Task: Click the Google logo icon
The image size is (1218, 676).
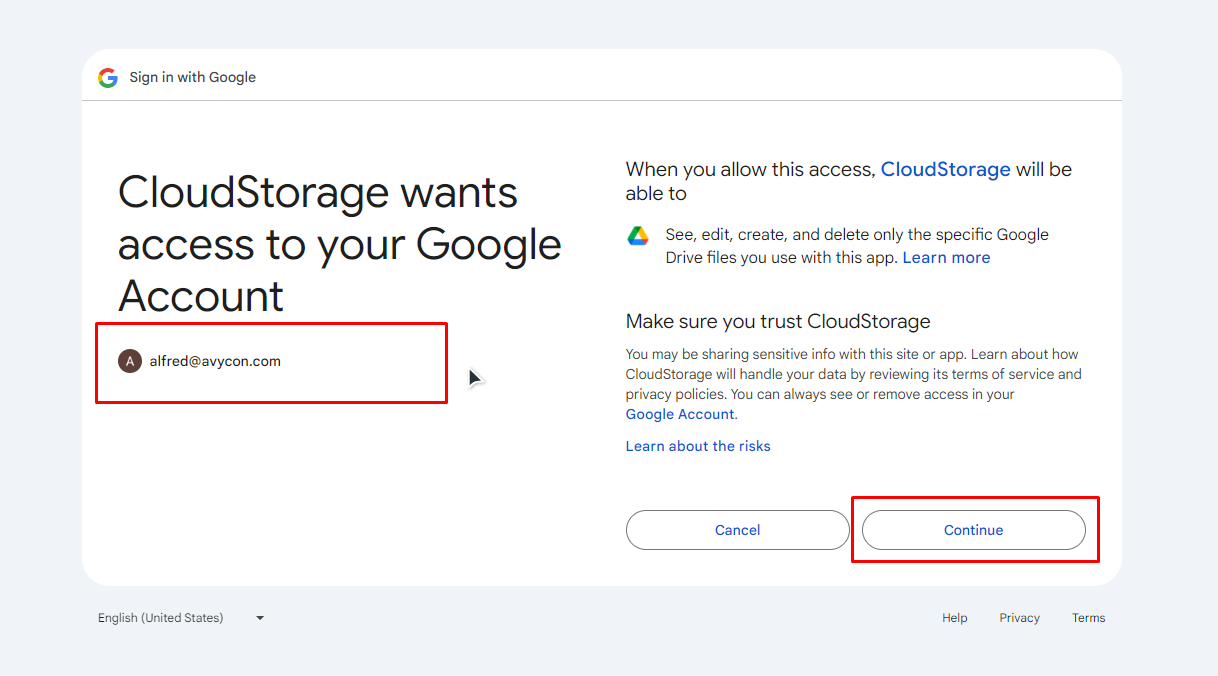Action: click(107, 77)
